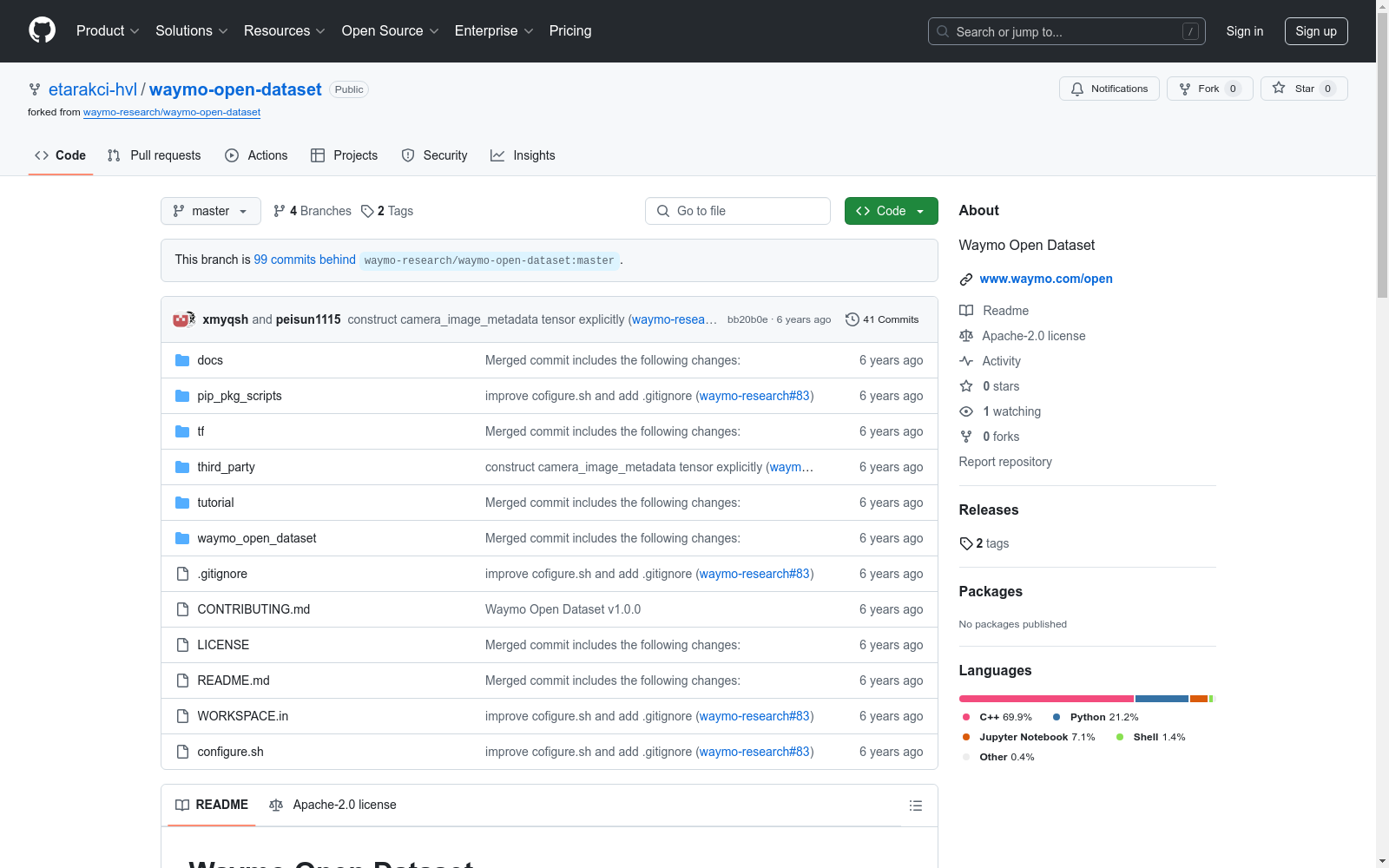Screen dimensions: 1389x868
Task: Click the LICENSE file icon
Action: pos(182,645)
